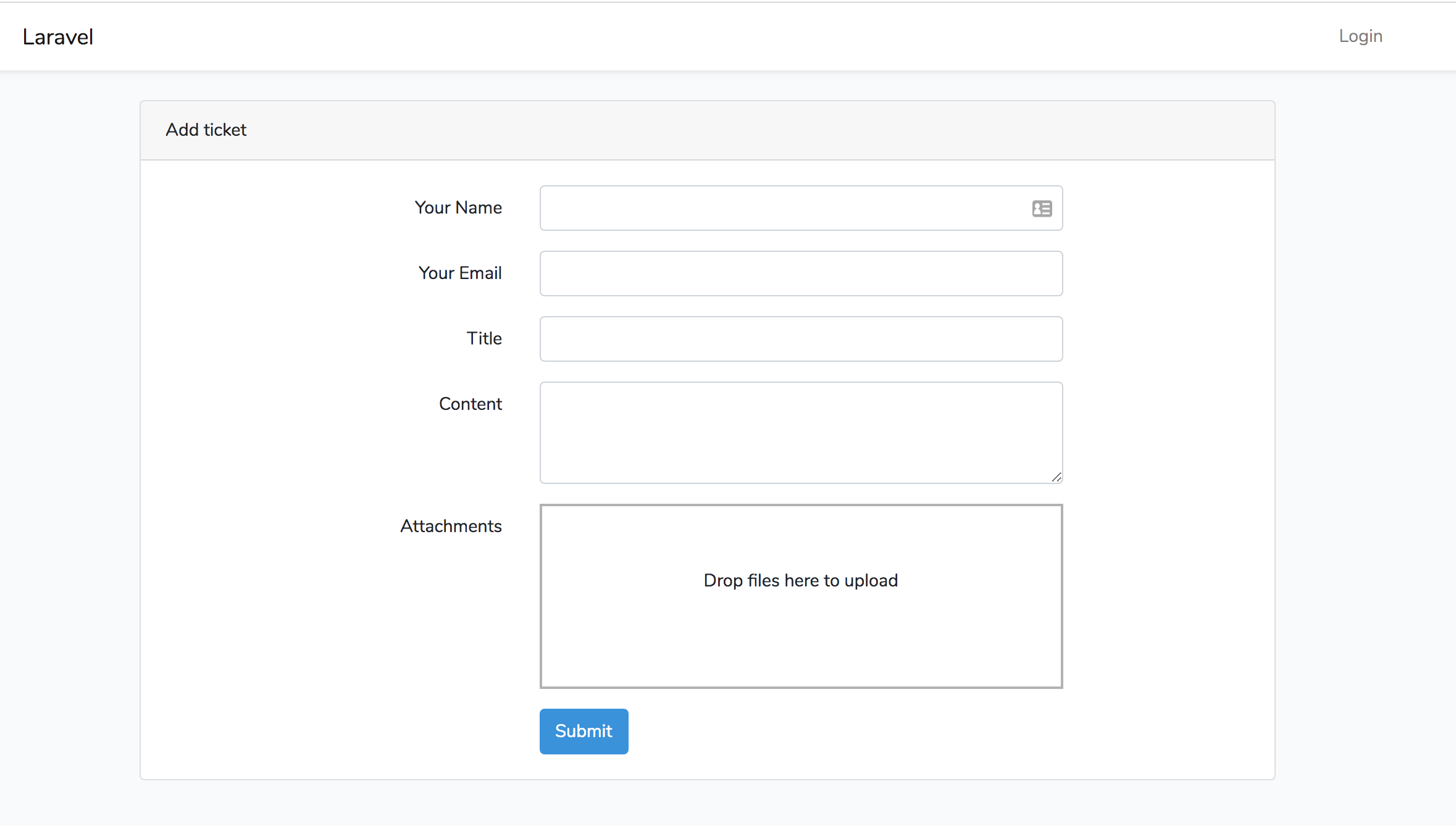The height and width of the screenshot is (826, 1456).
Task: Click the 'Attachments' label
Action: (x=451, y=527)
